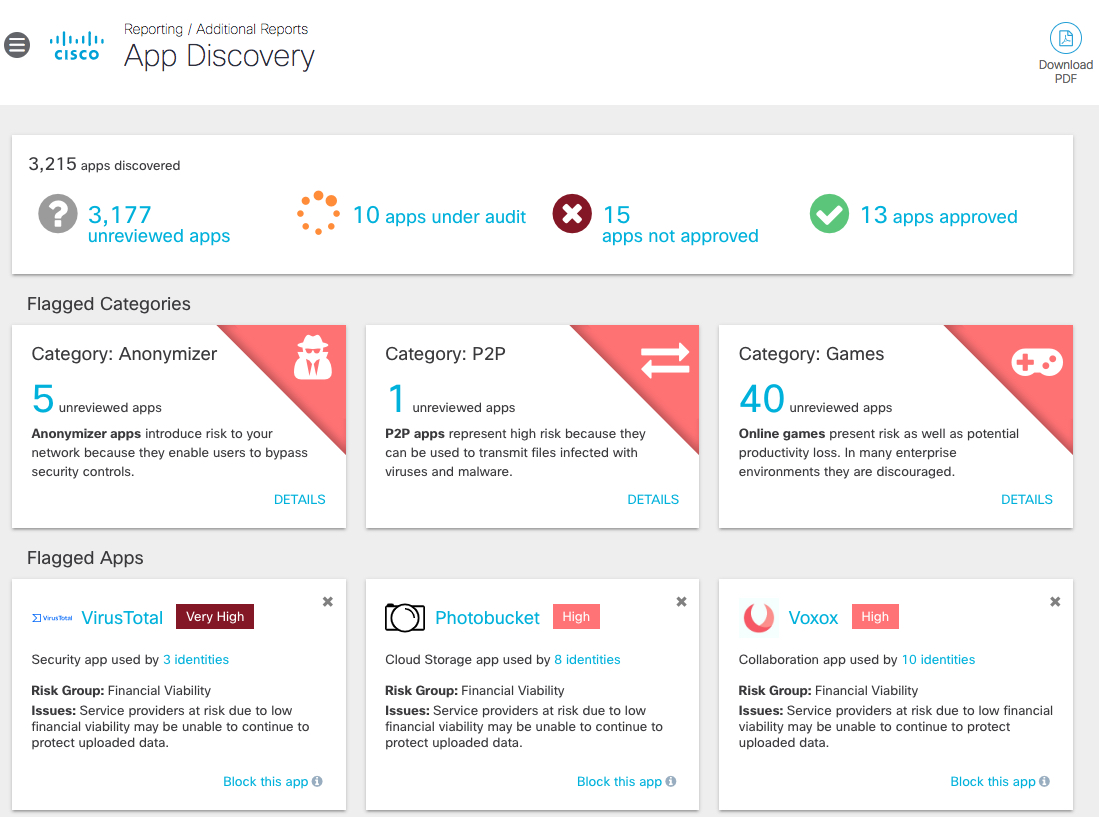Open the 3,177 unreviewed apps list
1099x817 pixels.
click(x=158, y=224)
